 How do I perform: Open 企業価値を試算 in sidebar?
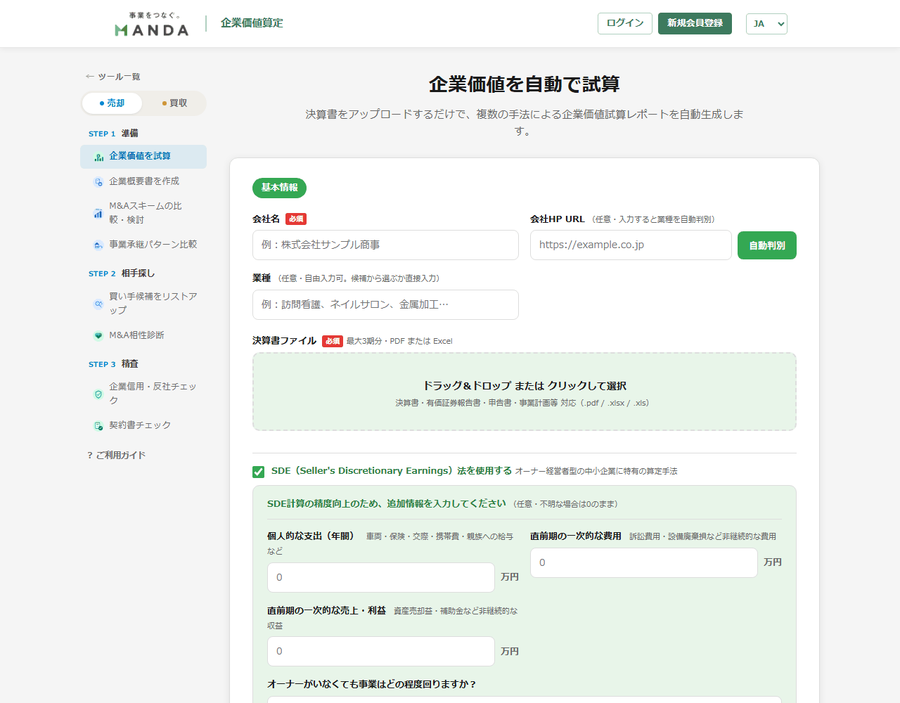coord(143,157)
